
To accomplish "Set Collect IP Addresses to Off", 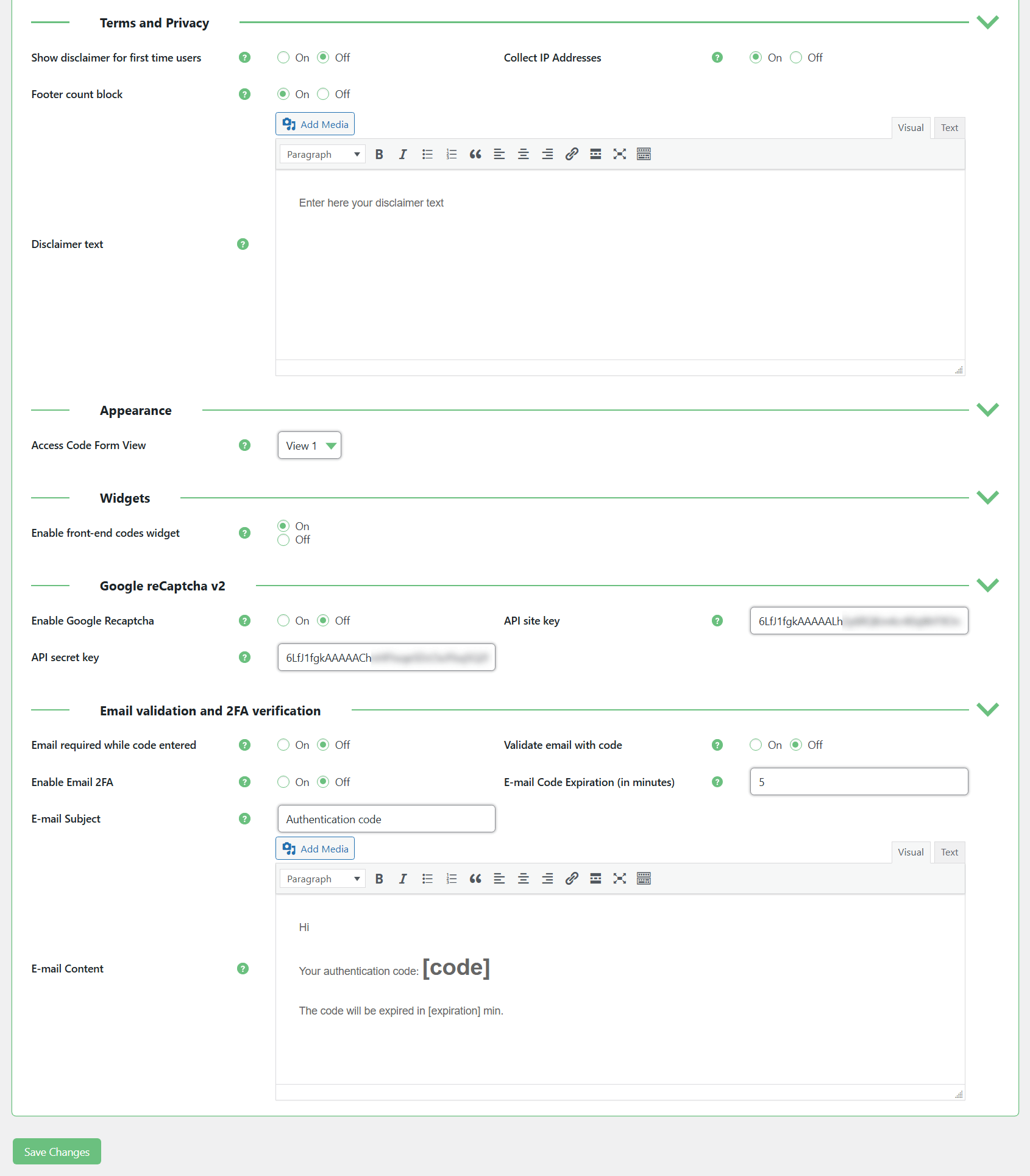I will (x=796, y=58).
